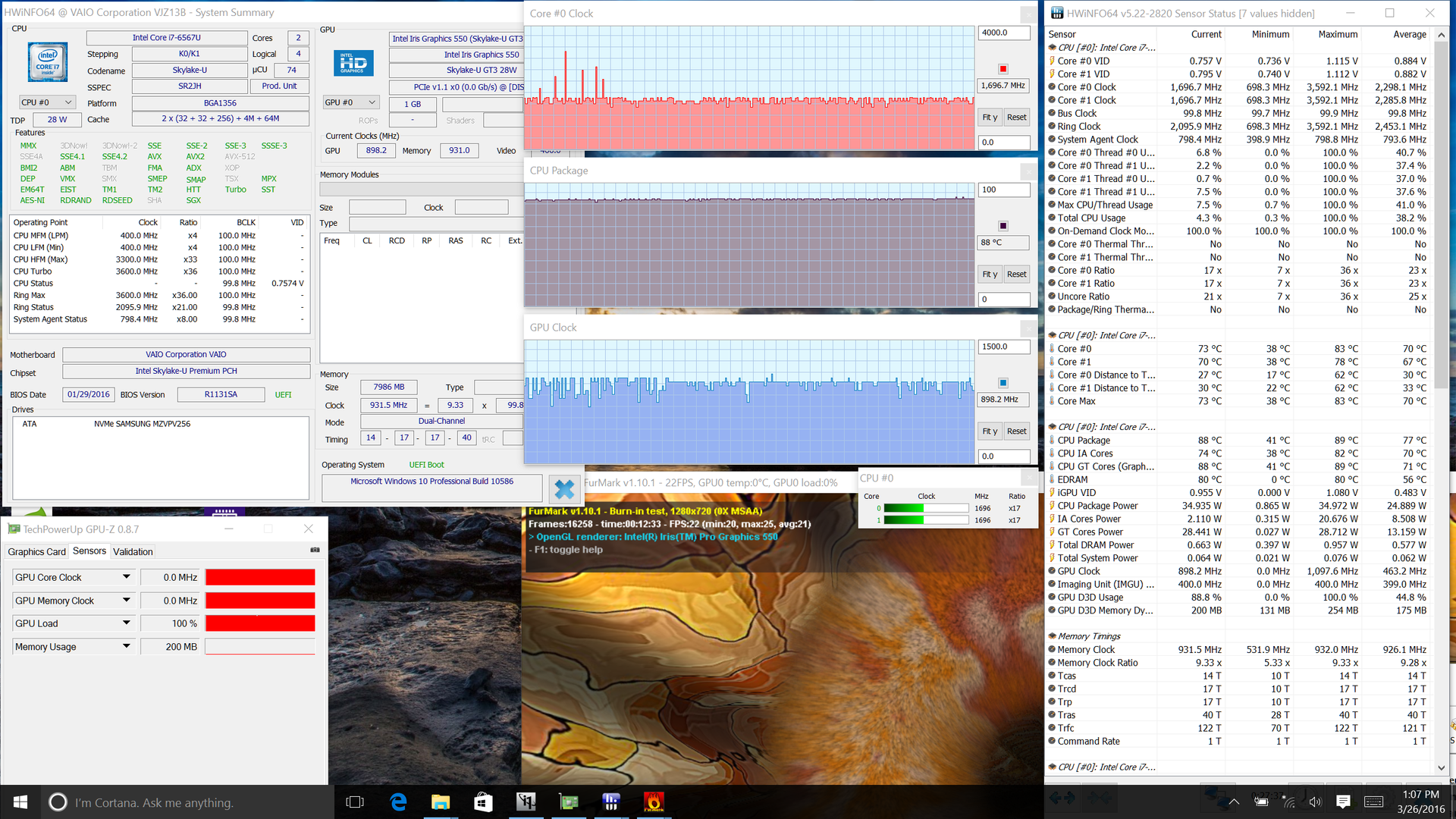The image size is (1456, 819).
Task: Select the Sensors tab in GPU-Z
Action: [89, 551]
